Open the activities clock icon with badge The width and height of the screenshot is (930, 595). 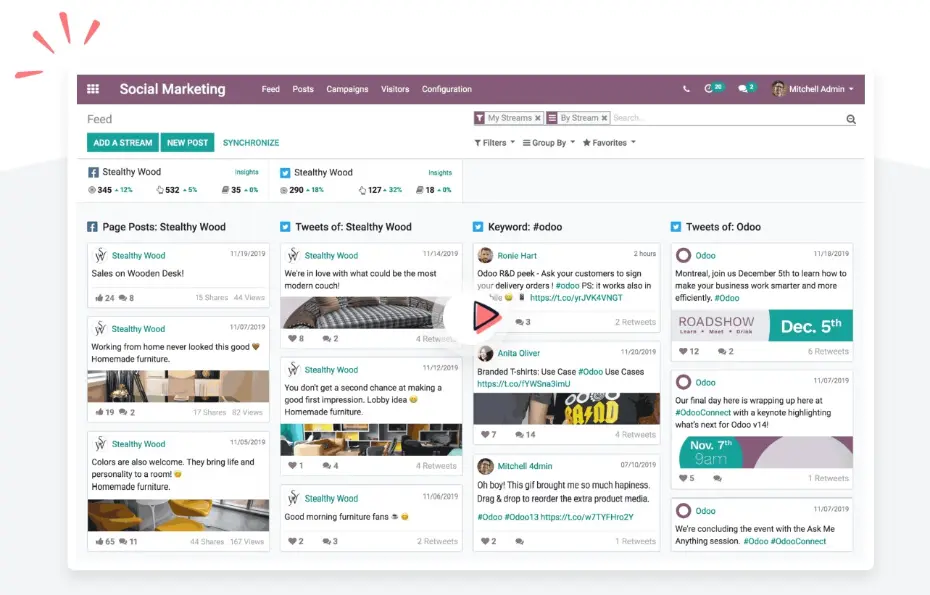click(714, 88)
